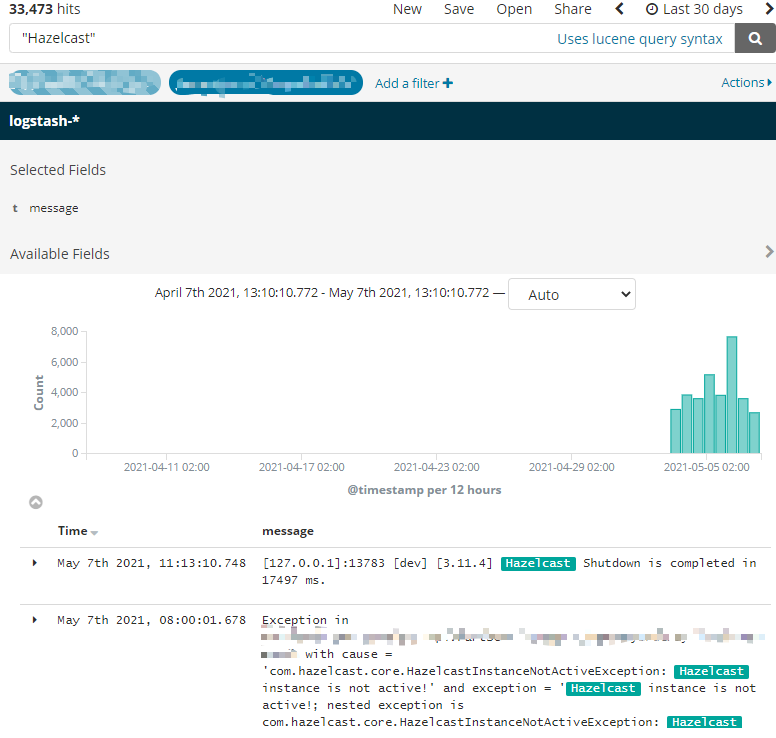776x738 pixels.
Task: Open the logstash-* index pattern selector
Action: click(45, 121)
